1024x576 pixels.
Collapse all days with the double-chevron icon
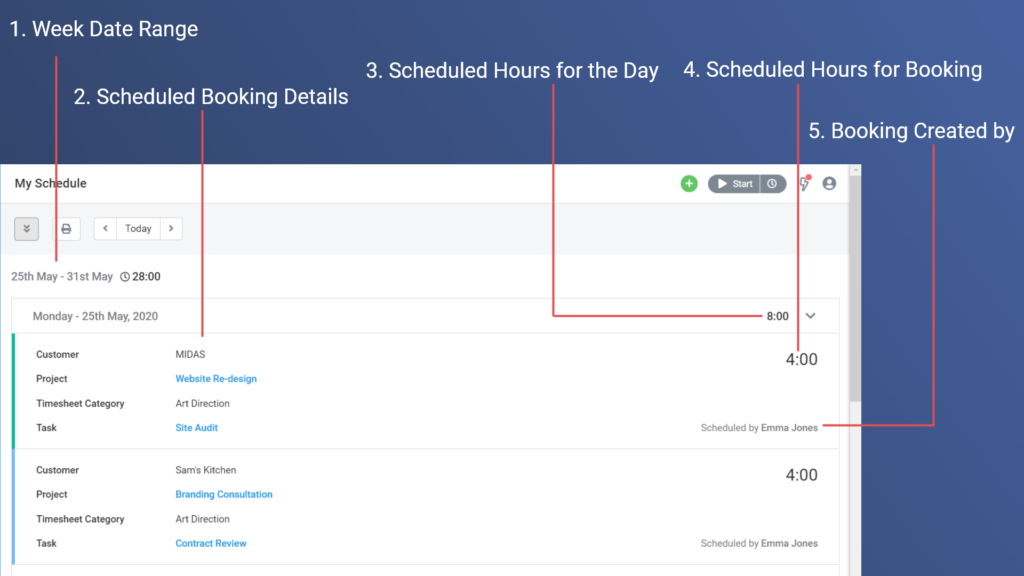pyautogui.click(x=26, y=228)
